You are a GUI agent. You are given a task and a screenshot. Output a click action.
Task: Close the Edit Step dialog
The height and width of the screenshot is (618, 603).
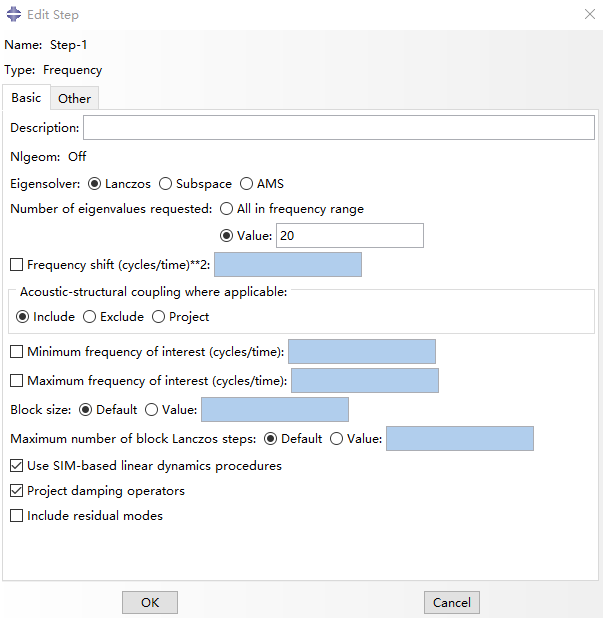click(590, 14)
